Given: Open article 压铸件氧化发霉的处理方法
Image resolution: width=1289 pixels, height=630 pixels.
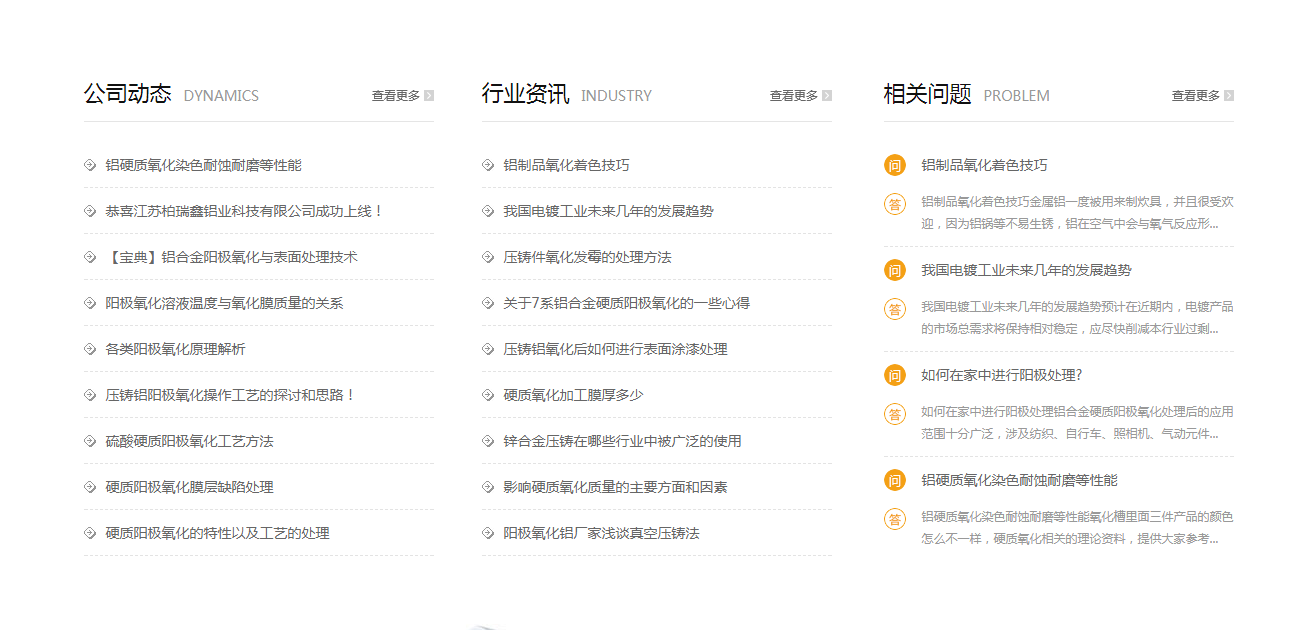Looking at the screenshot, I should pyautogui.click(x=587, y=257).
